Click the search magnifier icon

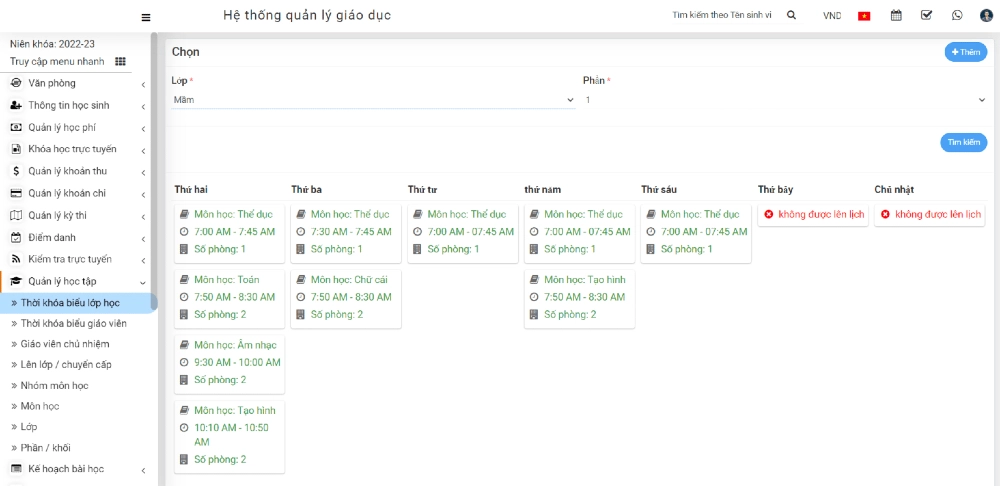coord(791,15)
